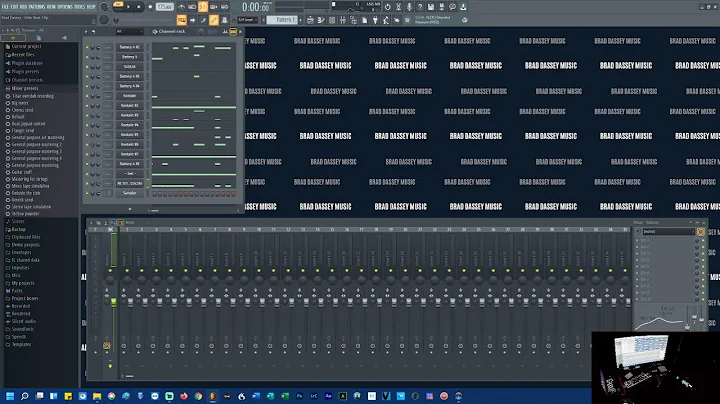
Task: Toggle the overdub/blend recording icon
Action: point(214,7)
